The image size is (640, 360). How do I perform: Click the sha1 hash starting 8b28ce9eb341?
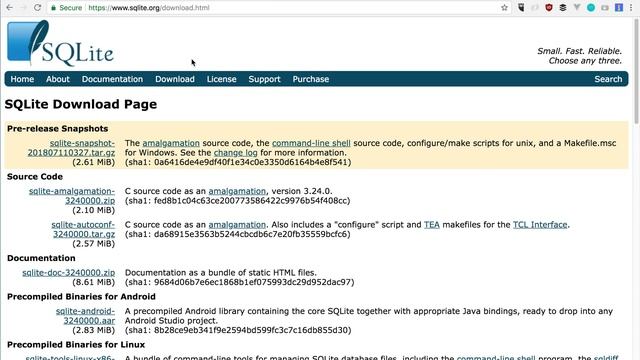tap(238, 330)
